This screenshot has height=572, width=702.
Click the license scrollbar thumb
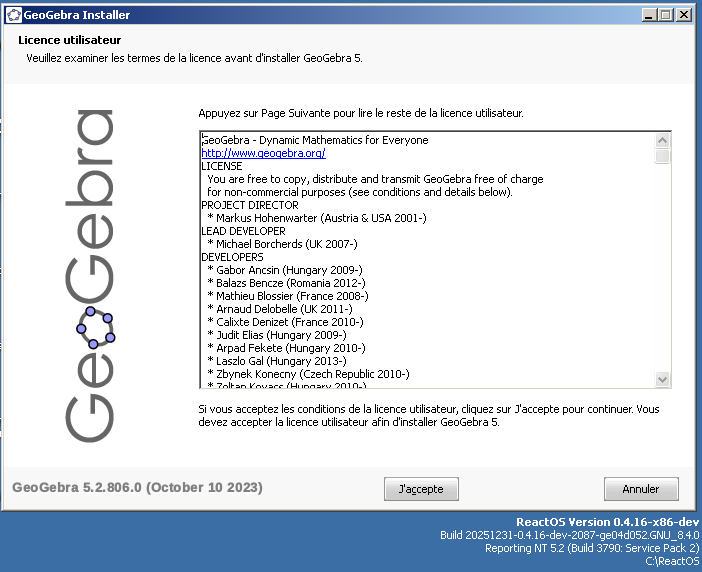663,156
